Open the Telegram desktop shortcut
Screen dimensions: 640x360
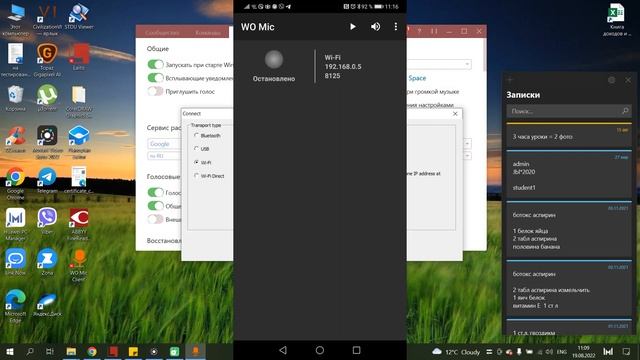[x=47, y=180]
